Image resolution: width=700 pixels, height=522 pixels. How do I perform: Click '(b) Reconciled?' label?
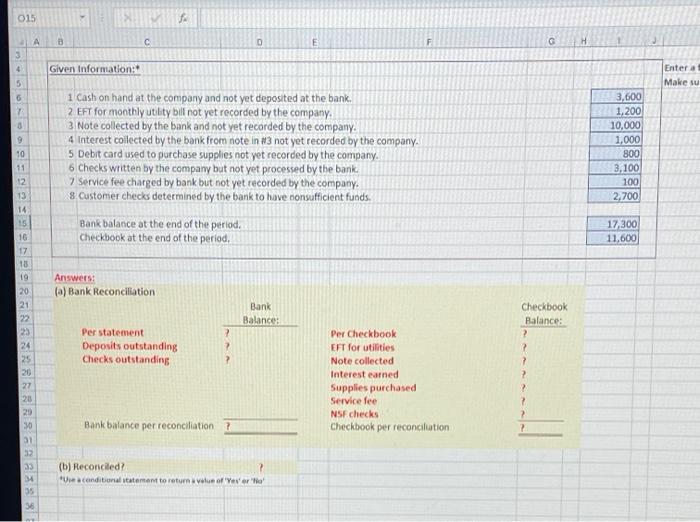click(92, 467)
